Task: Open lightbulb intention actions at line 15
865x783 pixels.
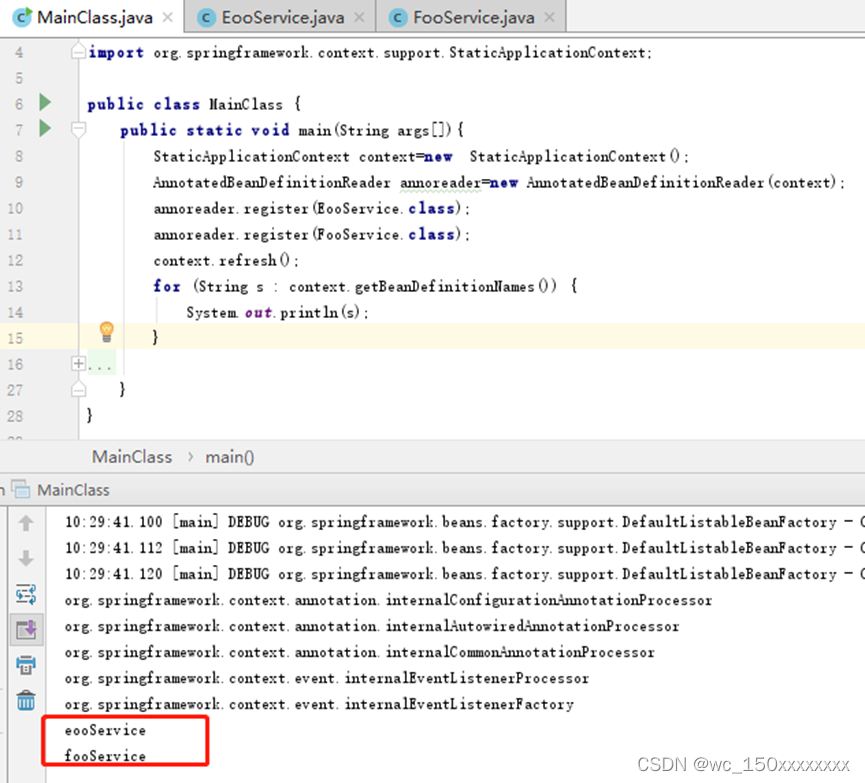Action: click(x=106, y=330)
